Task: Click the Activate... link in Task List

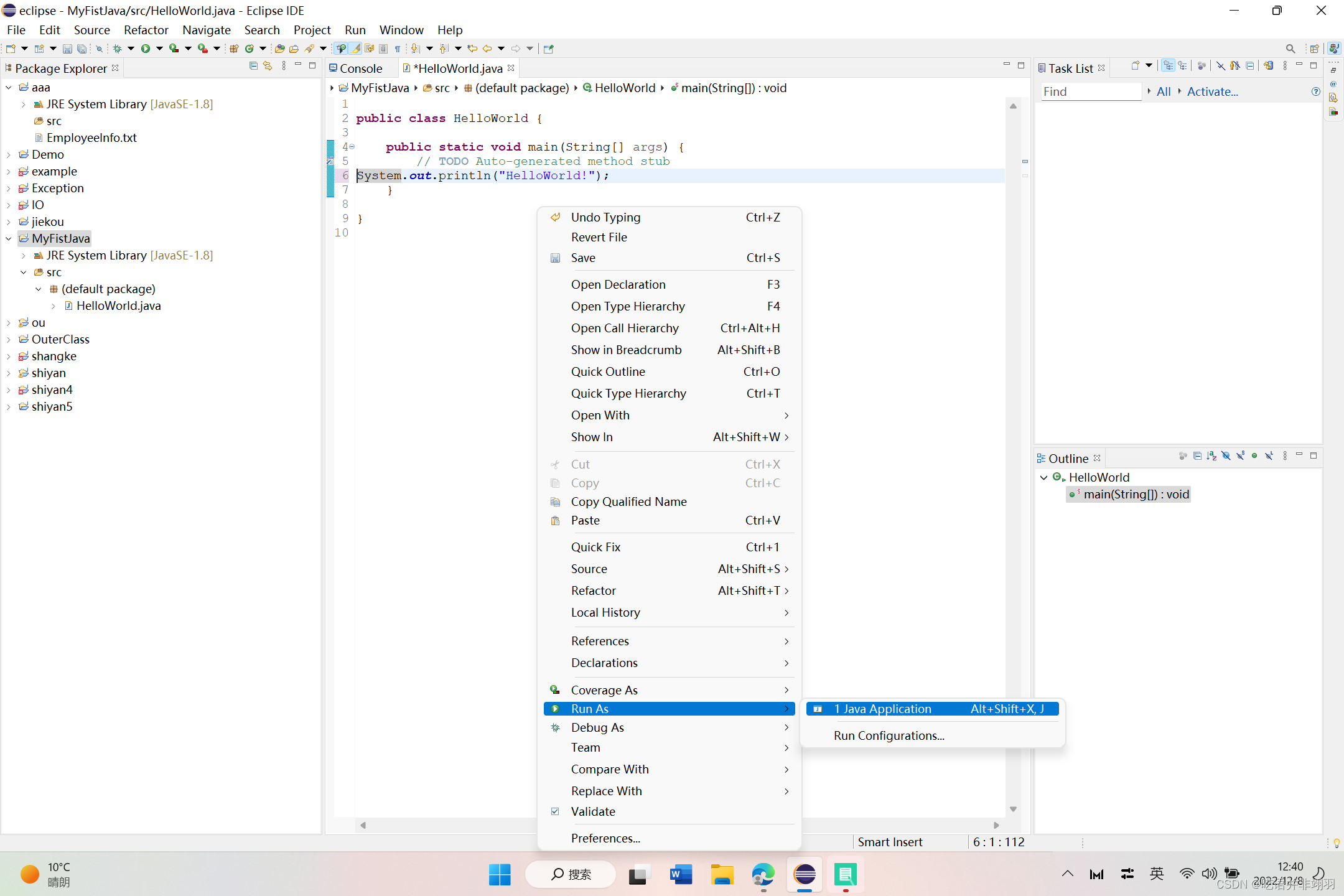Action: coord(1211,91)
